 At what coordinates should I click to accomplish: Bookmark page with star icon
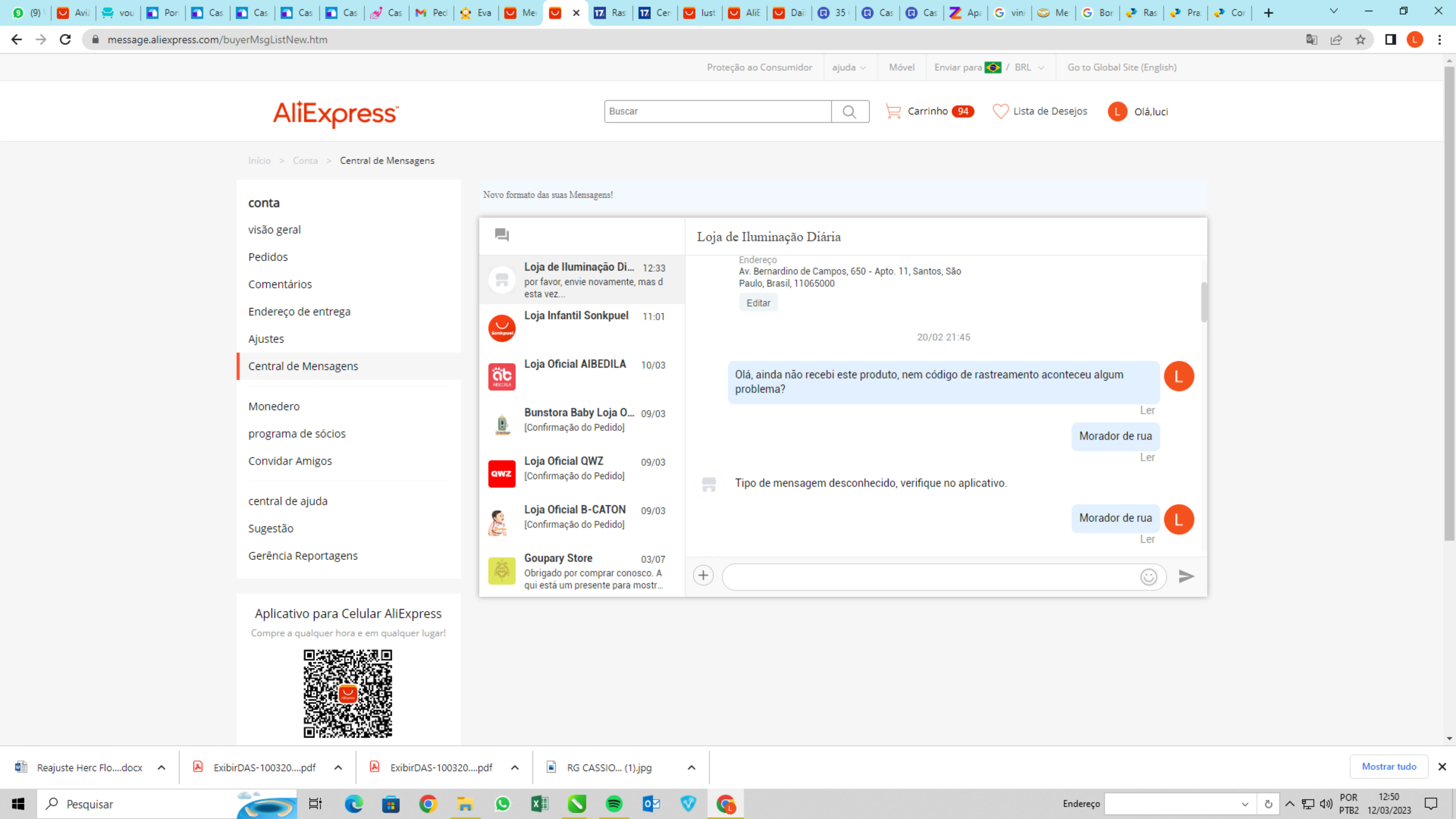pos(1360,39)
